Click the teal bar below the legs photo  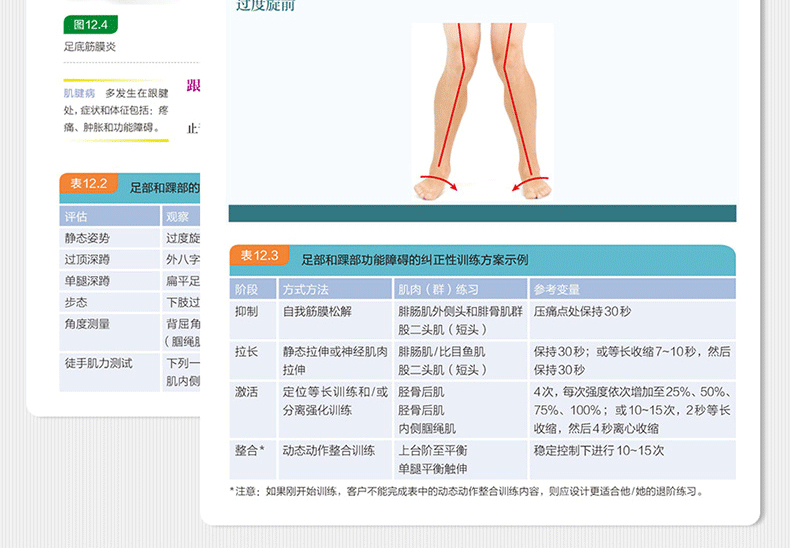481,213
